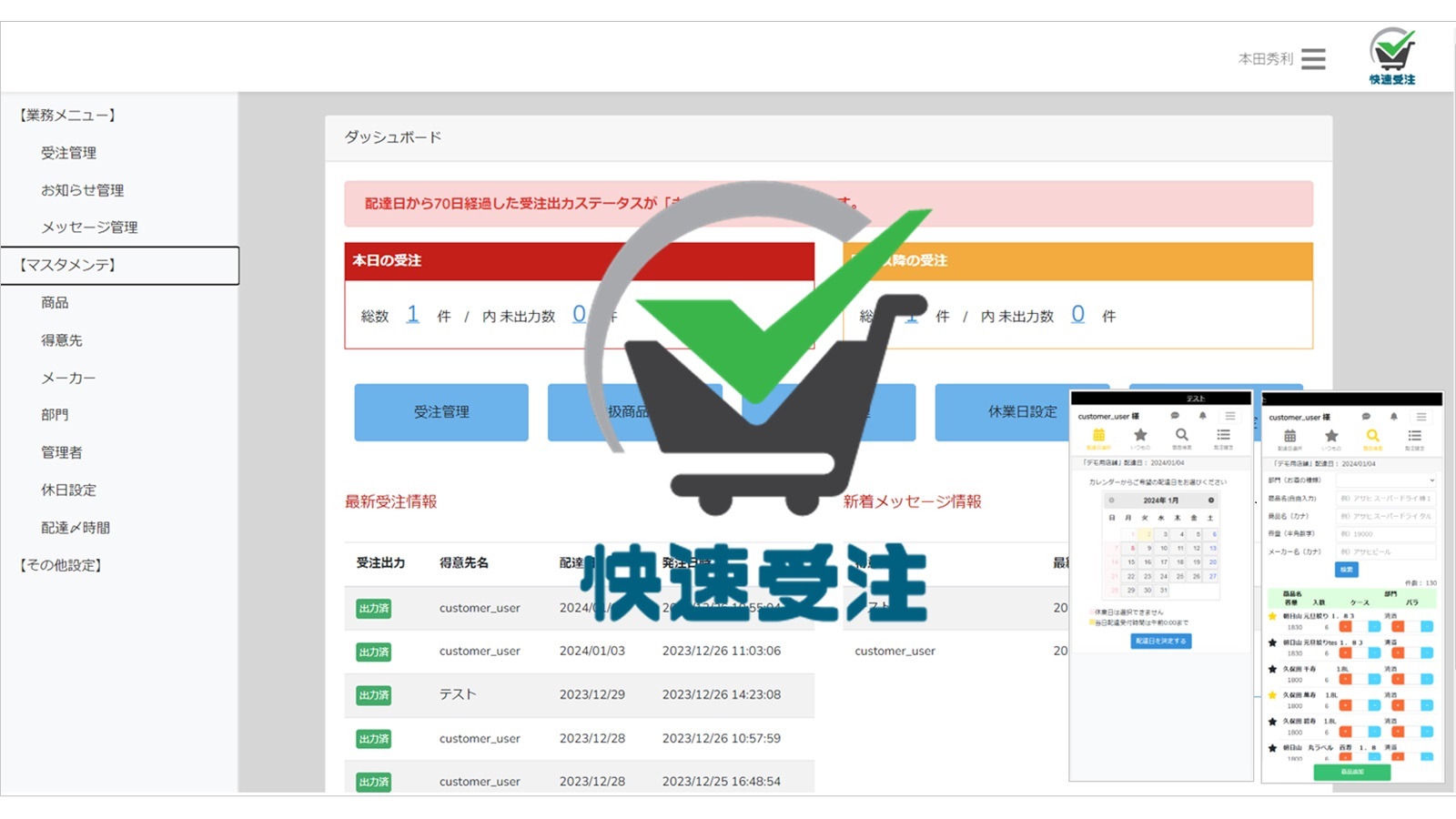Go to next month in the calendar
The image size is (1456, 819).
point(1210,500)
